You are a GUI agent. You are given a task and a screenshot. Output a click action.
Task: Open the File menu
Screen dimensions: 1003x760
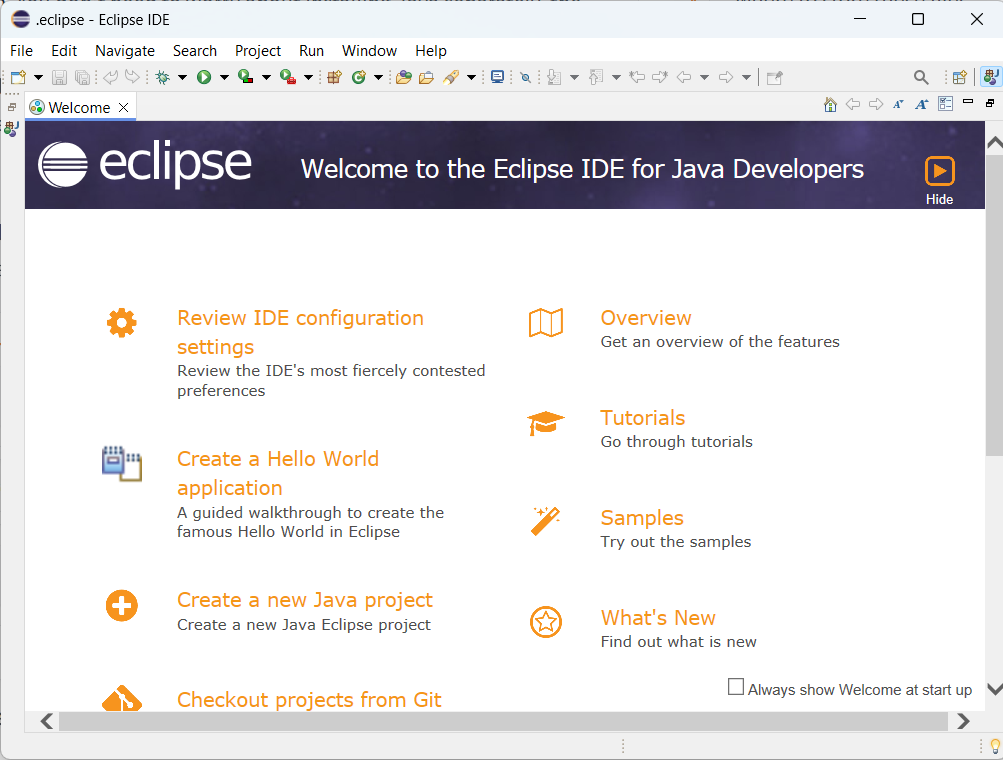[22, 51]
